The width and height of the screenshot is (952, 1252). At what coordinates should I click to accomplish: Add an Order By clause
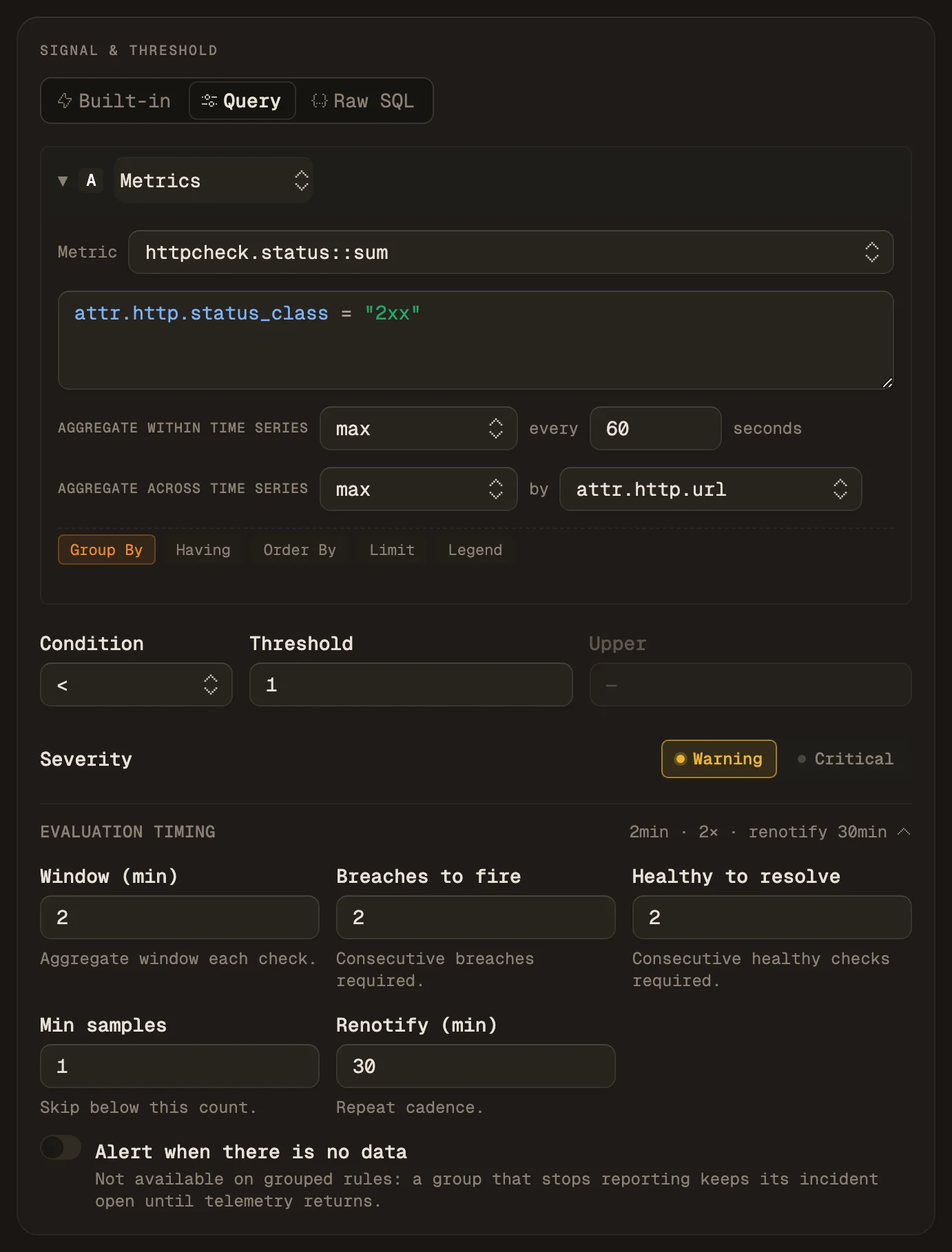pos(300,550)
